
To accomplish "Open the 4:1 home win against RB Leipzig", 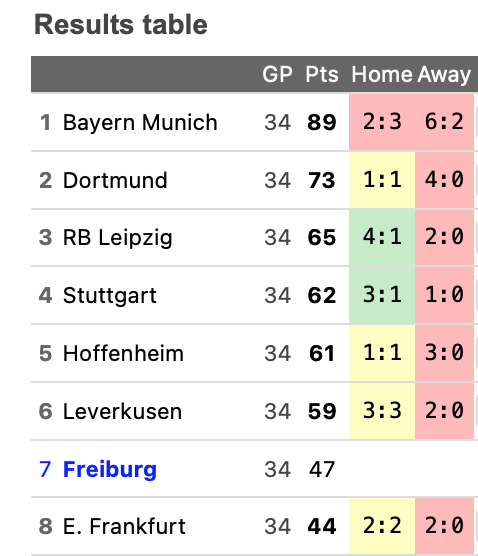I will (382, 237).
